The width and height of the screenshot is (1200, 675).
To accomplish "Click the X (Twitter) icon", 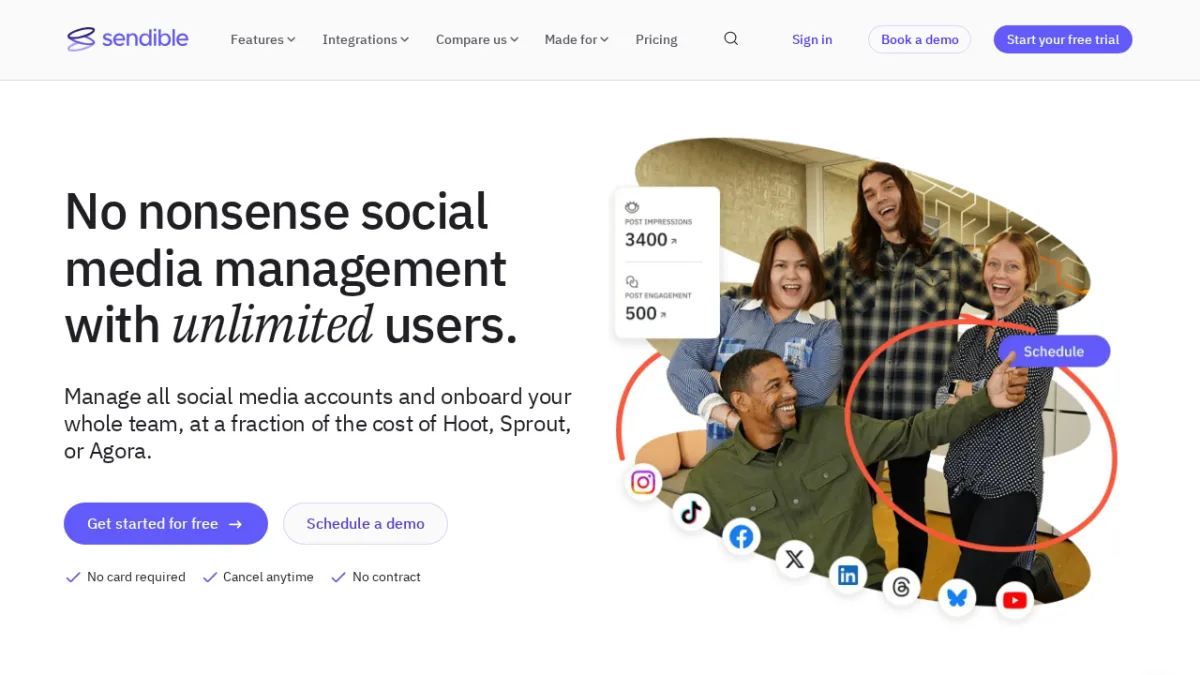I will click(x=795, y=559).
